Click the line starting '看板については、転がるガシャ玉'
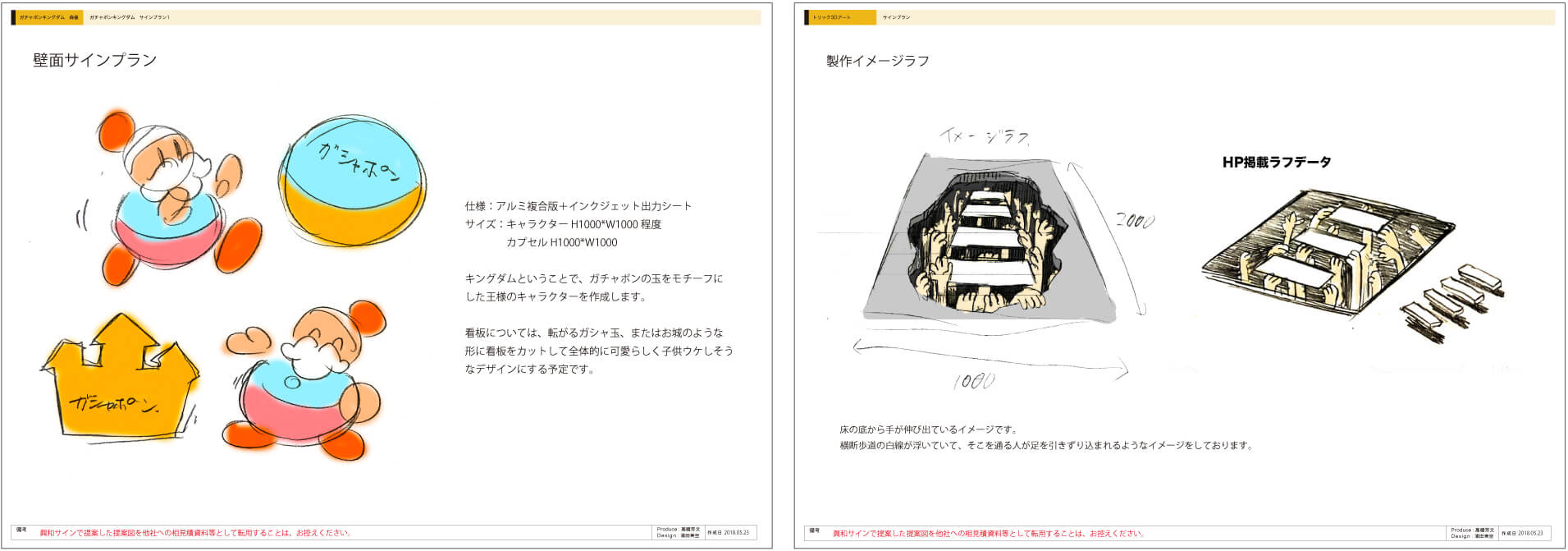Viewport: 1568px width, 551px height. 594,333
